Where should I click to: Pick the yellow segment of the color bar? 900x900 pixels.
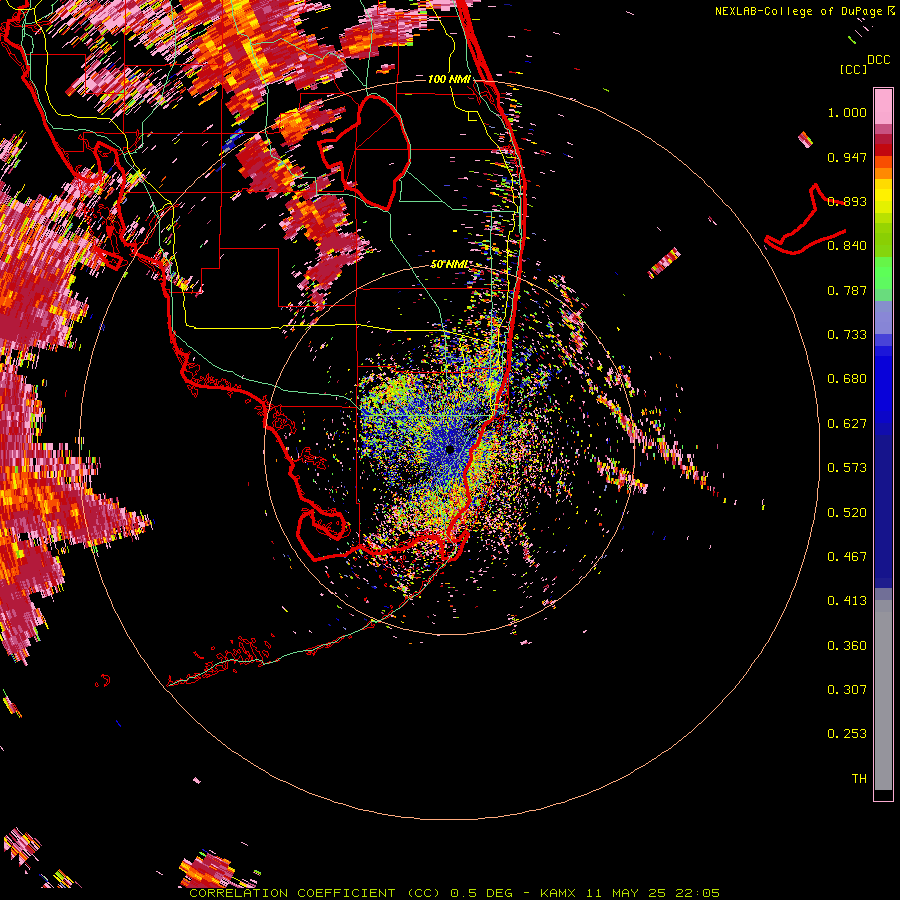click(x=883, y=196)
